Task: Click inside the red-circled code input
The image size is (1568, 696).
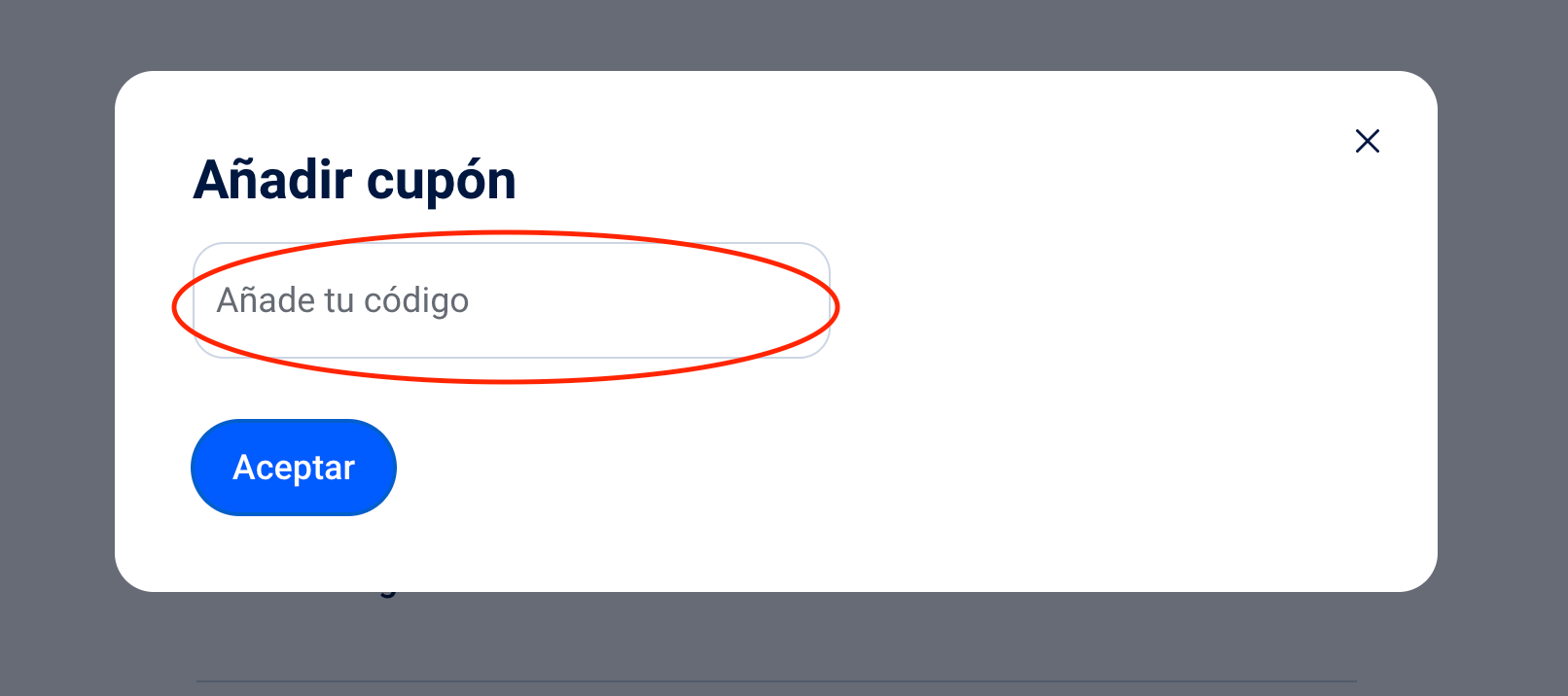Action: pyautogui.click(x=512, y=300)
